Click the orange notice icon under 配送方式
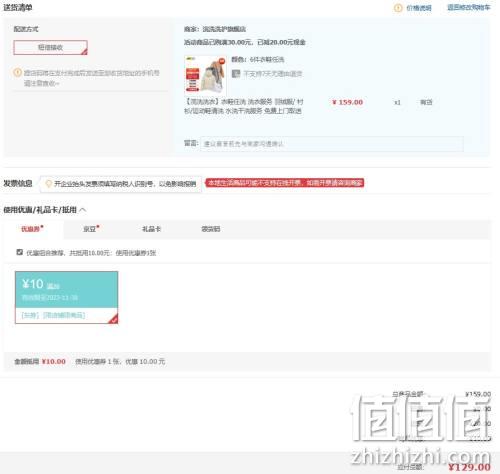This screenshot has height=474, width=500. (x=17, y=72)
